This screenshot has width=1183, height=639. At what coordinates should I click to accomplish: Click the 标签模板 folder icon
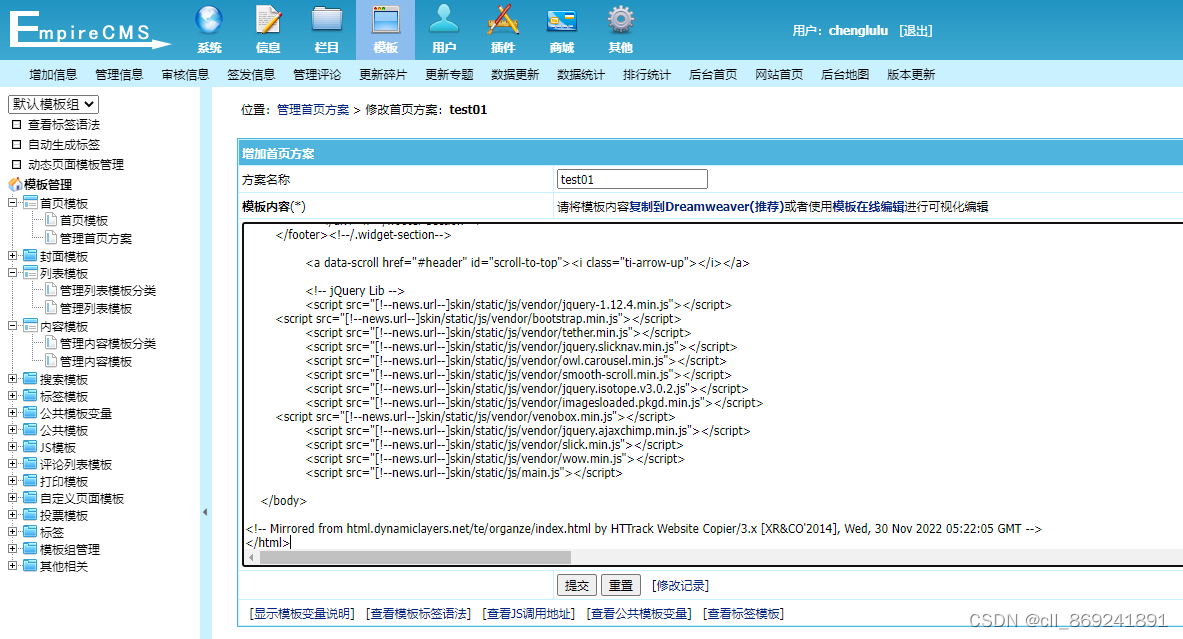tap(30, 396)
